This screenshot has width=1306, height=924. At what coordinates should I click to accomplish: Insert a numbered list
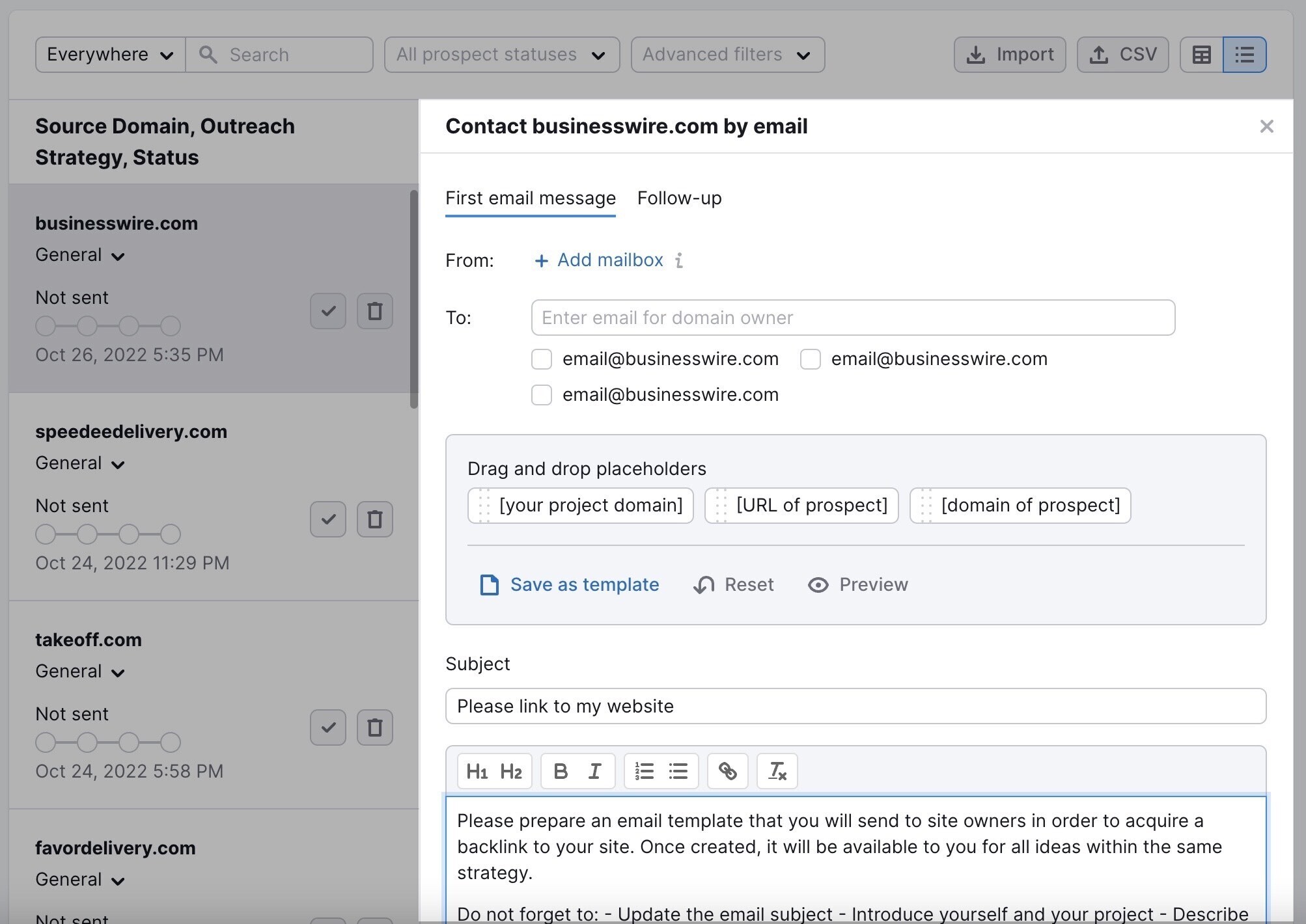(644, 772)
